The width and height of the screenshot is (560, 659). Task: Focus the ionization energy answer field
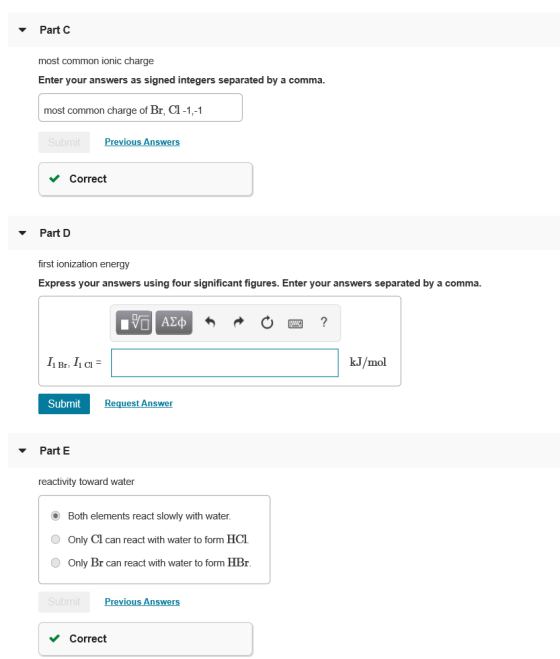point(225,363)
